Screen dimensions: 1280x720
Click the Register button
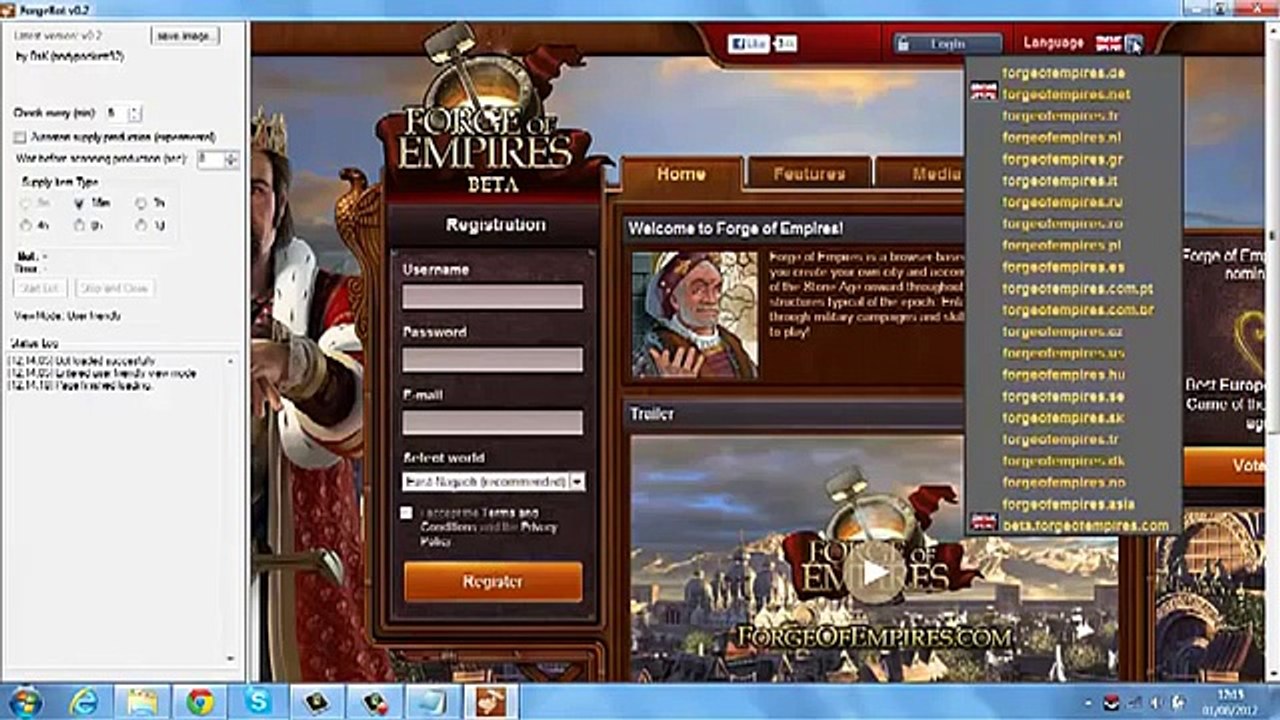point(493,582)
